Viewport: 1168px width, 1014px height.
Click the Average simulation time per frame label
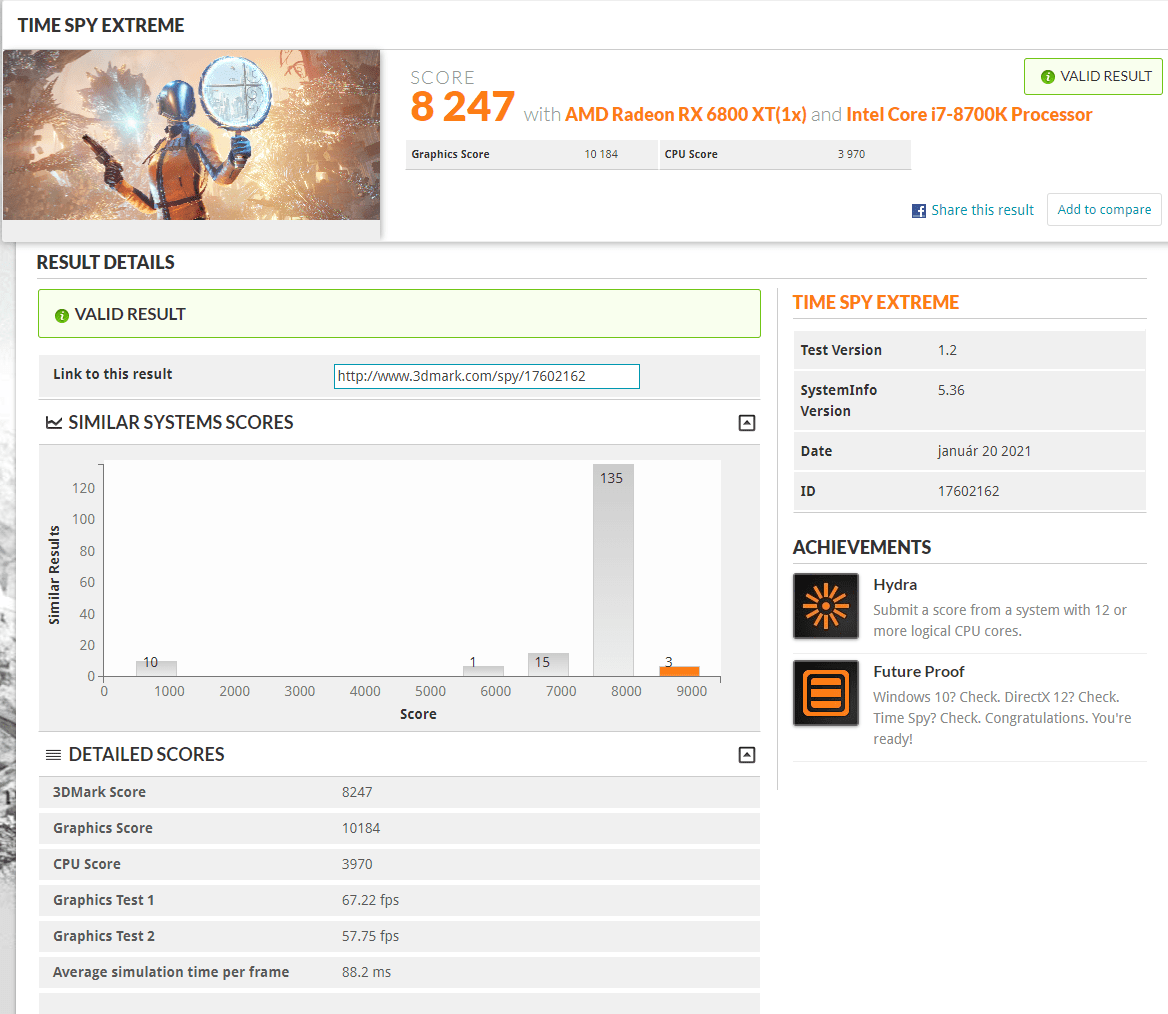coord(171,972)
